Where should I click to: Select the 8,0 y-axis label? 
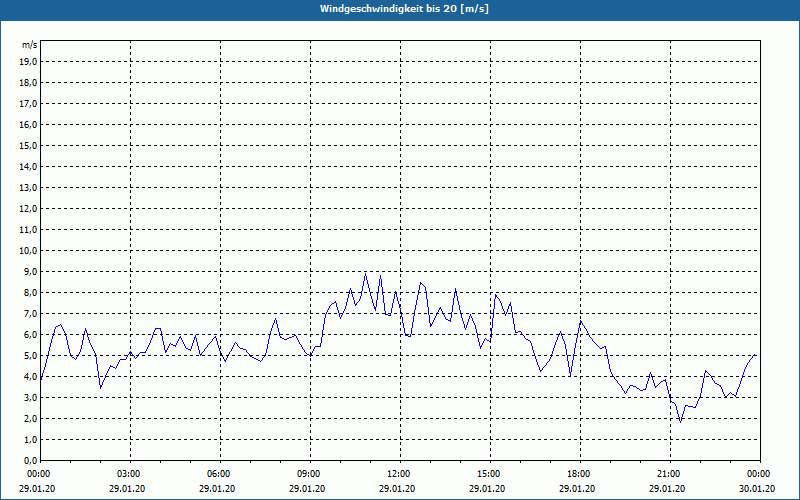(x=31, y=292)
